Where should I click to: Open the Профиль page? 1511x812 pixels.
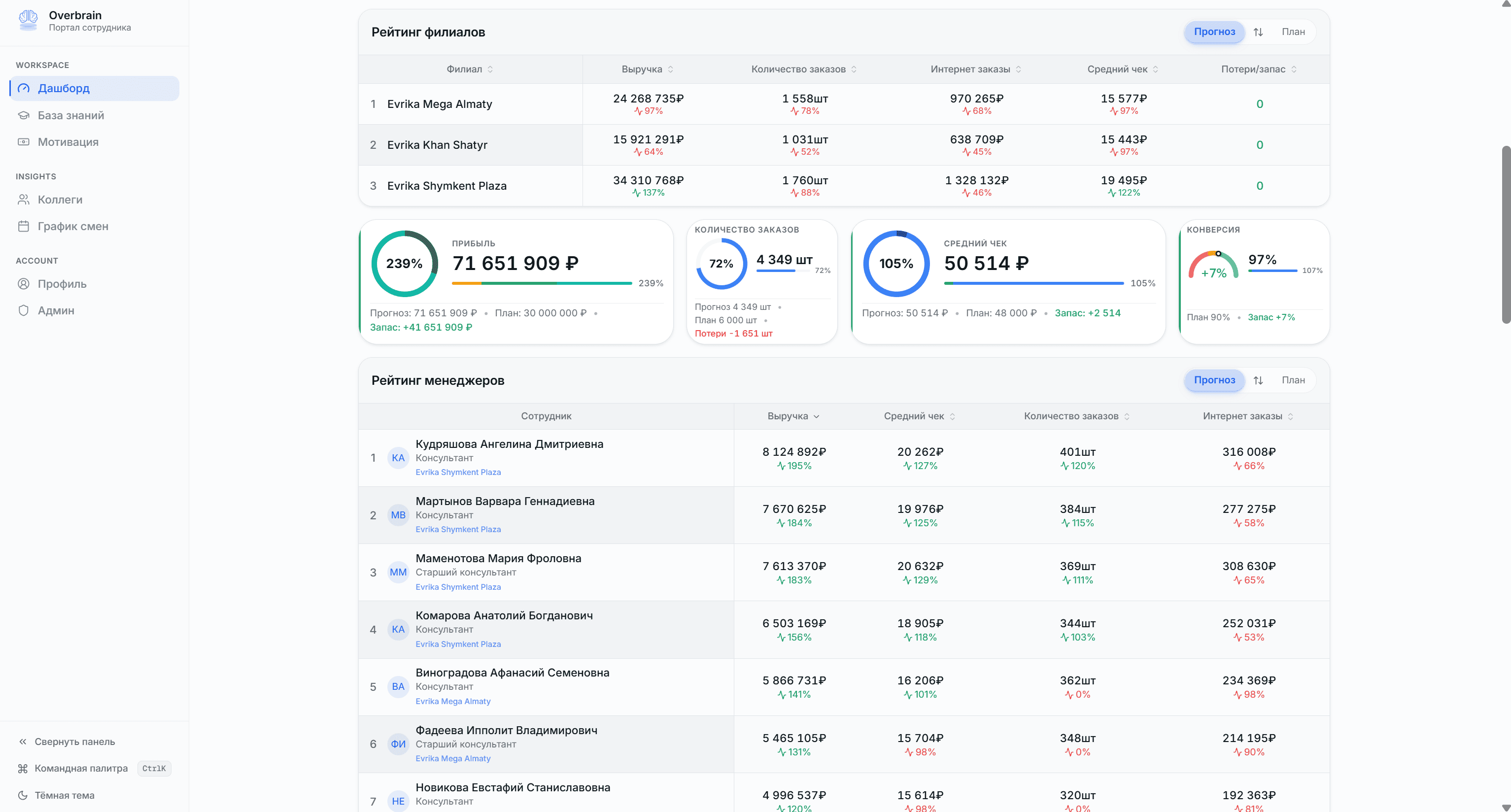coord(95,284)
